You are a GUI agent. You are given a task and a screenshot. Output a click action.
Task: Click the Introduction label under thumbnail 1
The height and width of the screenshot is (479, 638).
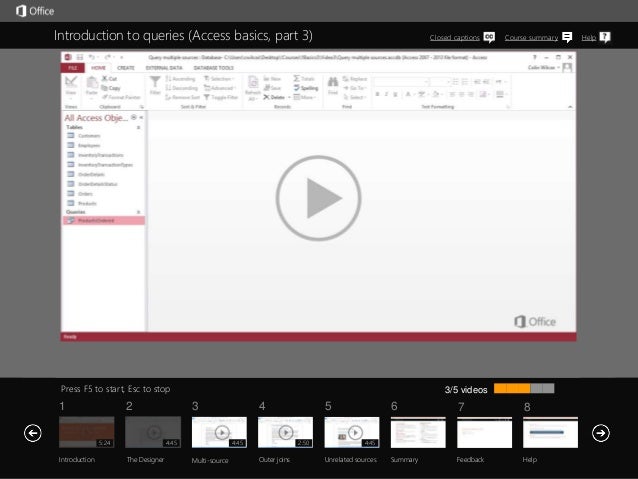click(76, 459)
